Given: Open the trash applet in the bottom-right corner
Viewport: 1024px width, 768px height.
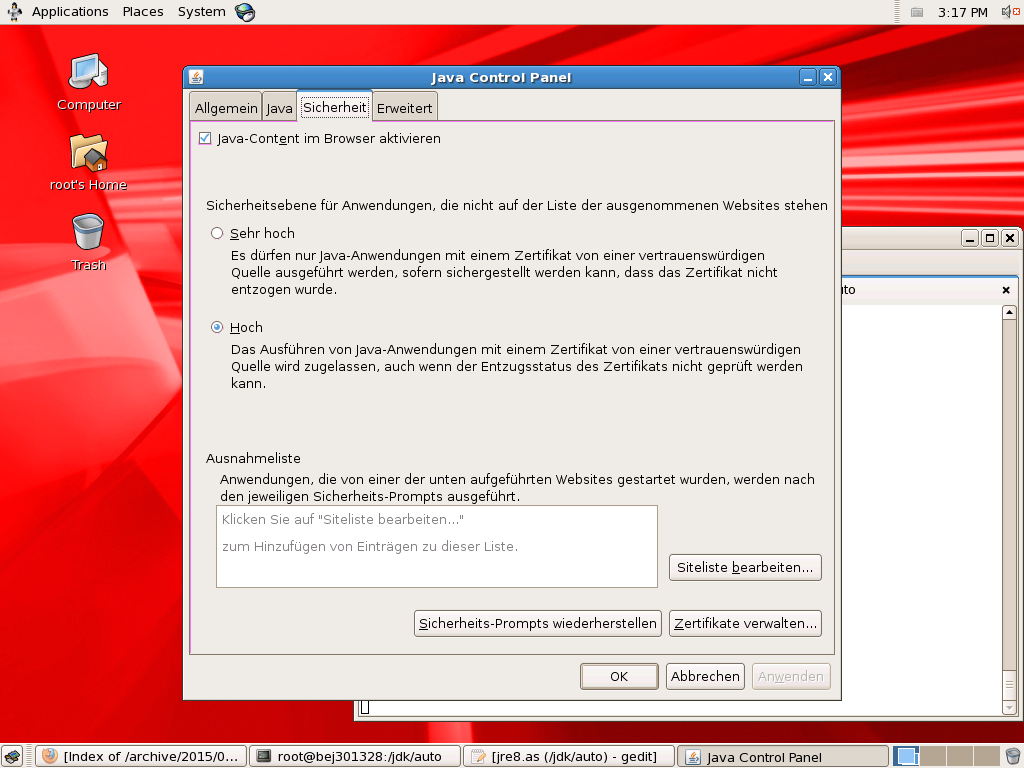Looking at the screenshot, I should [x=1012, y=756].
